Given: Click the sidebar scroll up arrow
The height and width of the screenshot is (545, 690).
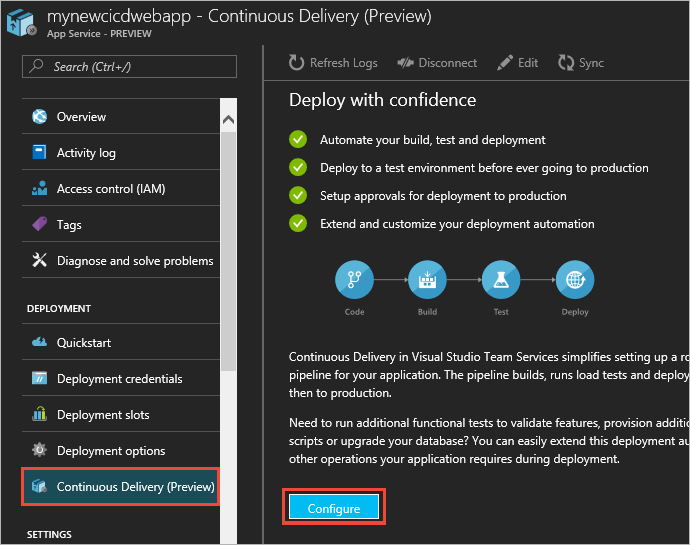Looking at the screenshot, I should (228, 119).
